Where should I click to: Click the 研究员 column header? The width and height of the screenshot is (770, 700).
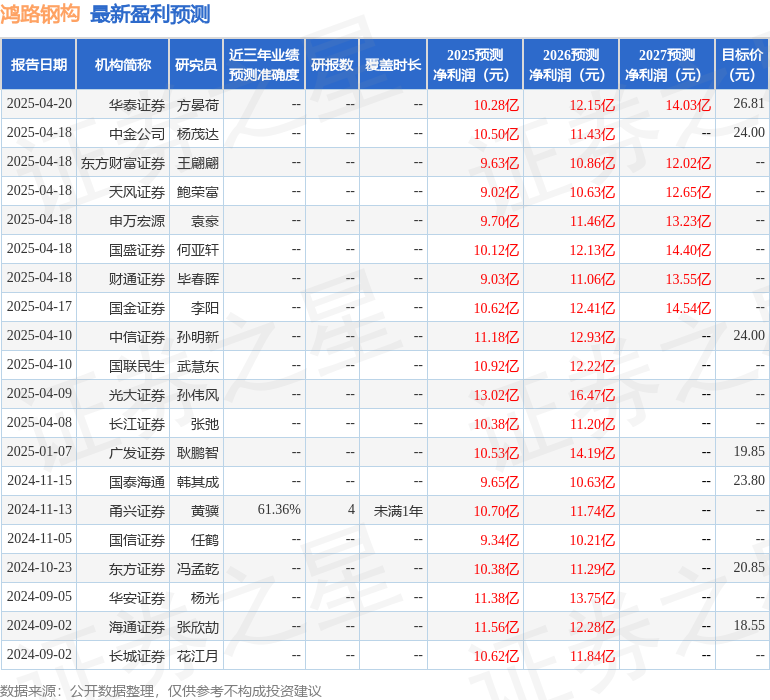click(196, 65)
